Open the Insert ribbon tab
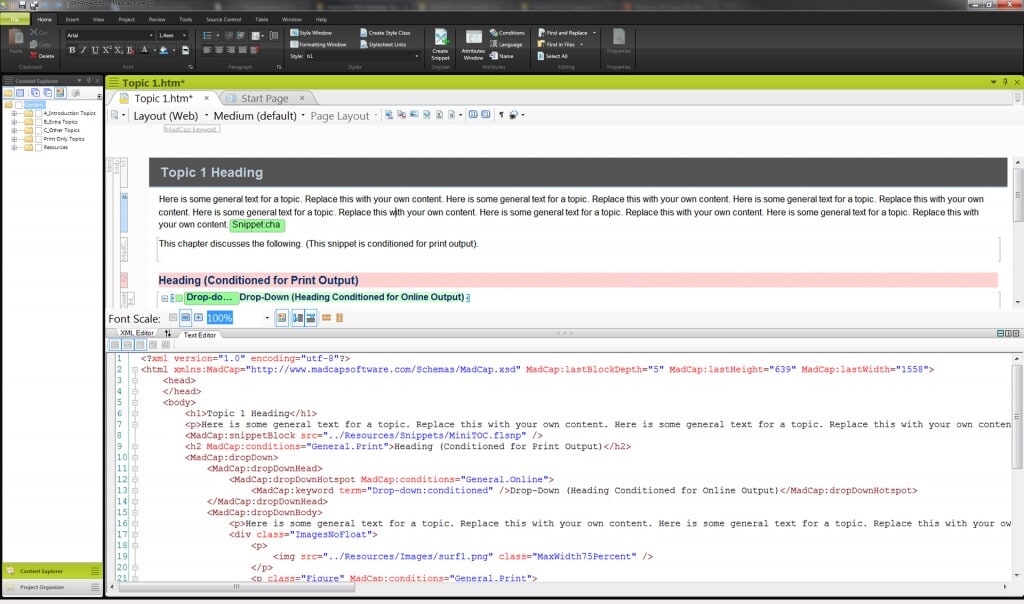 tap(73, 19)
